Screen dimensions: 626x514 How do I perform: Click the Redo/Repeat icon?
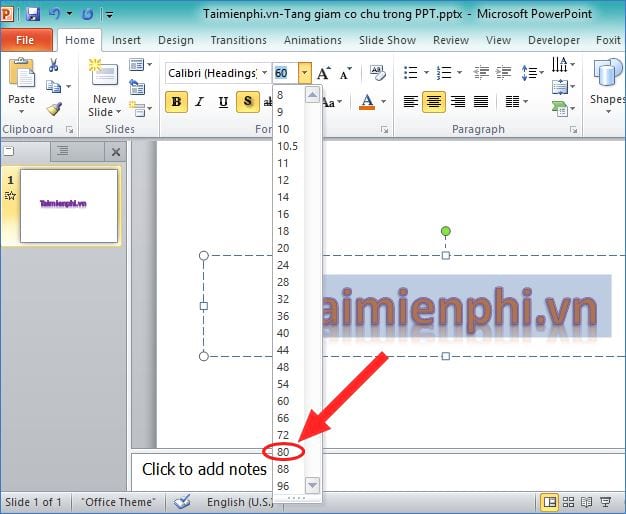tap(87, 15)
